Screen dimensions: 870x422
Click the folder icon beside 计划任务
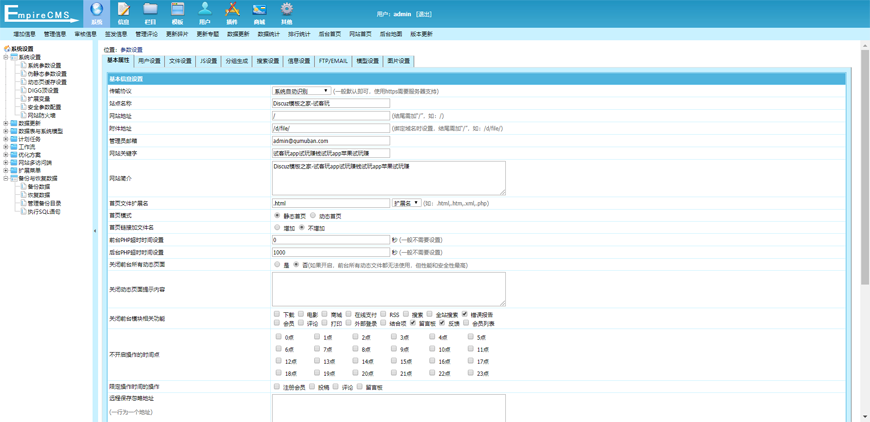[14, 139]
